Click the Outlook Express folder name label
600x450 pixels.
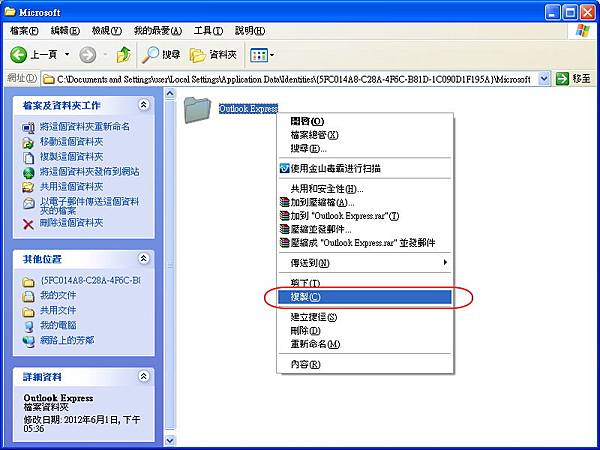point(248,109)
